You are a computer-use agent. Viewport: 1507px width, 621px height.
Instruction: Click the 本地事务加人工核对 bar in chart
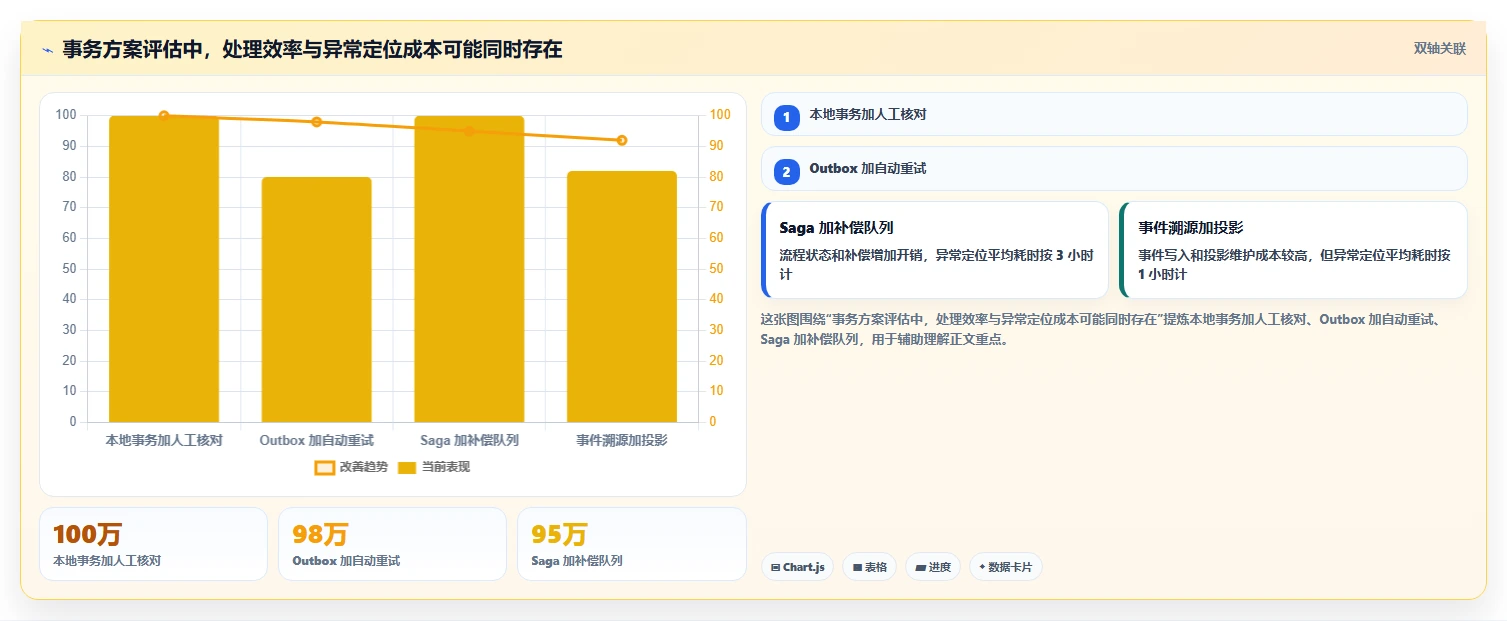tap(164, 269)
